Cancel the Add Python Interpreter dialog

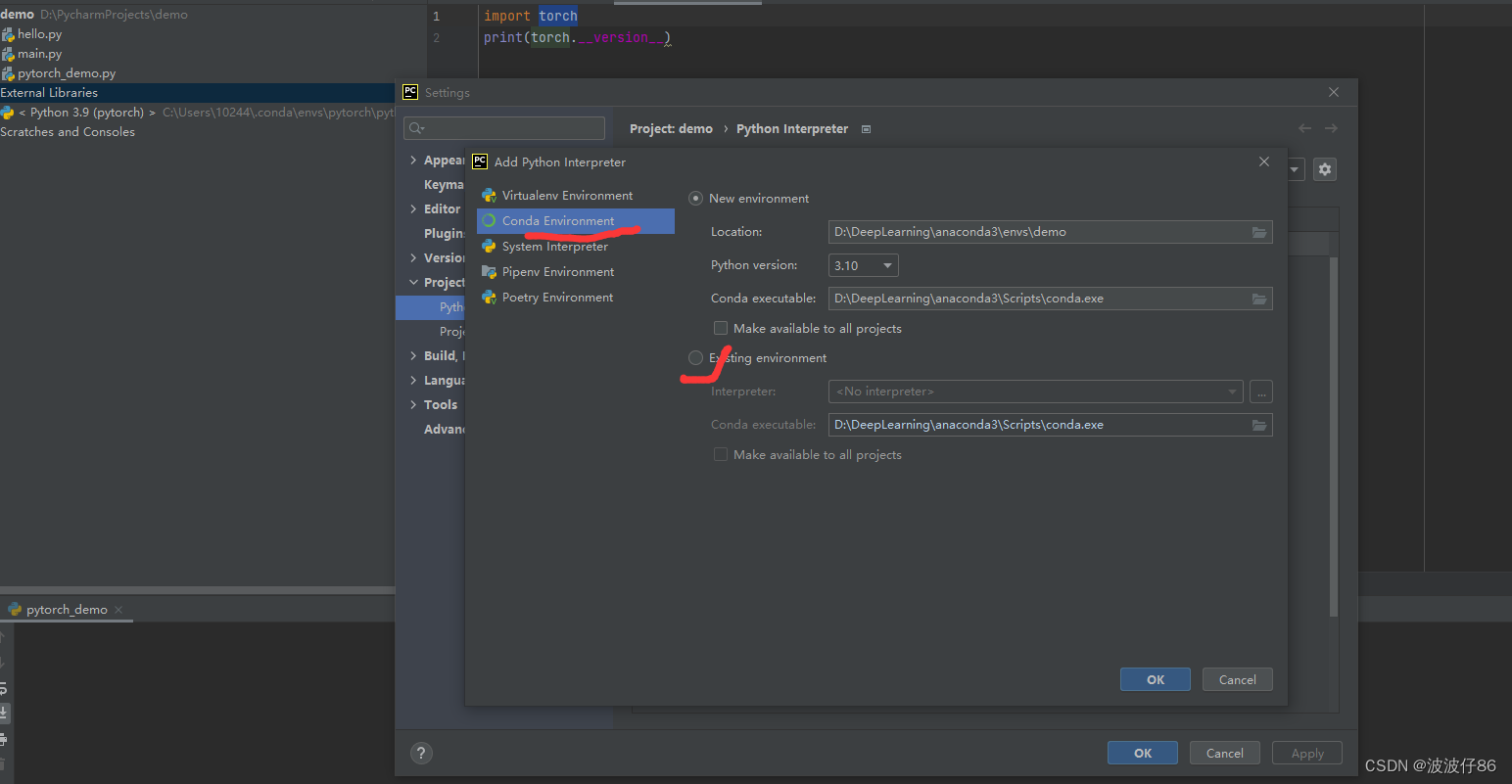(1238, 680)
